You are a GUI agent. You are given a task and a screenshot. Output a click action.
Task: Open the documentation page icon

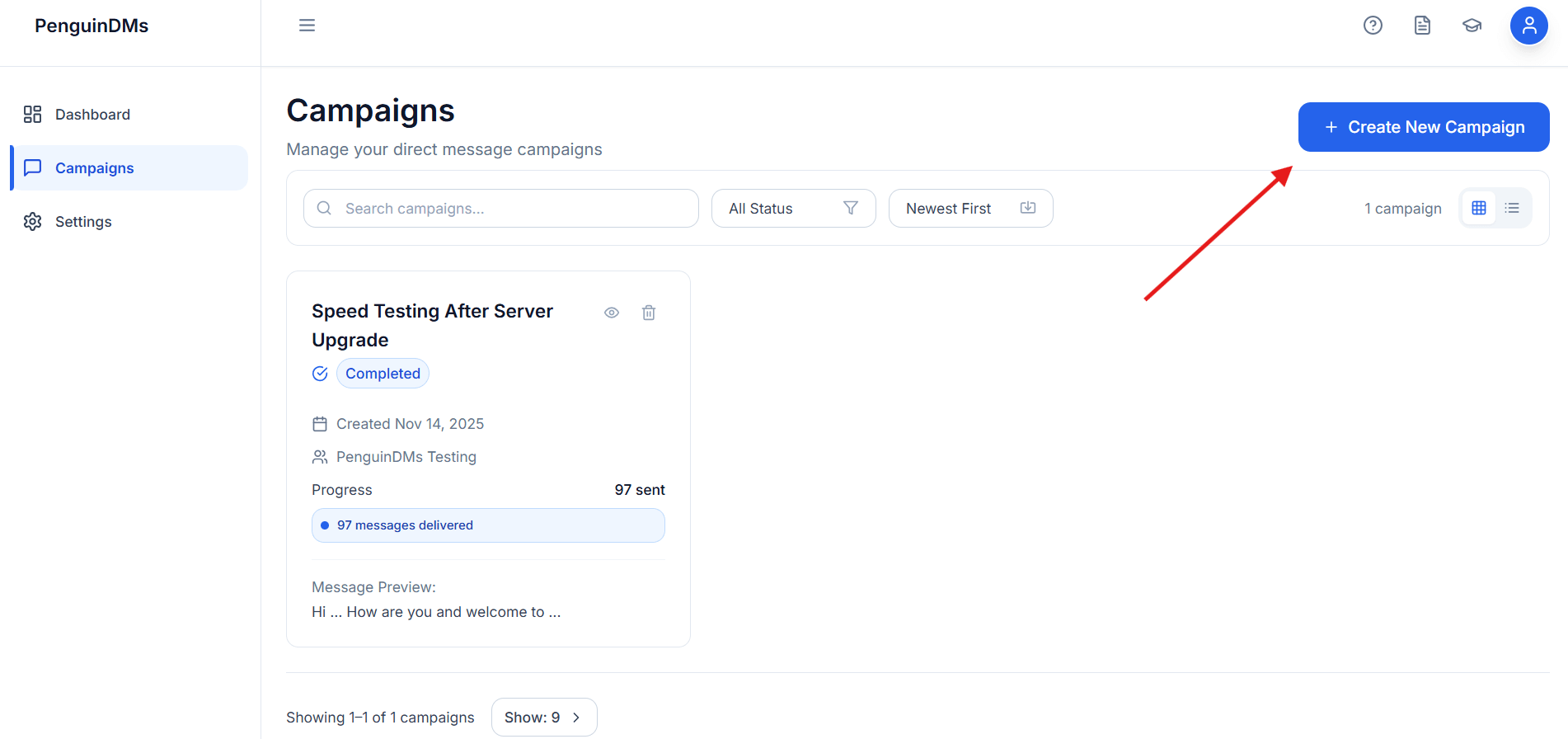(1422, 26)
